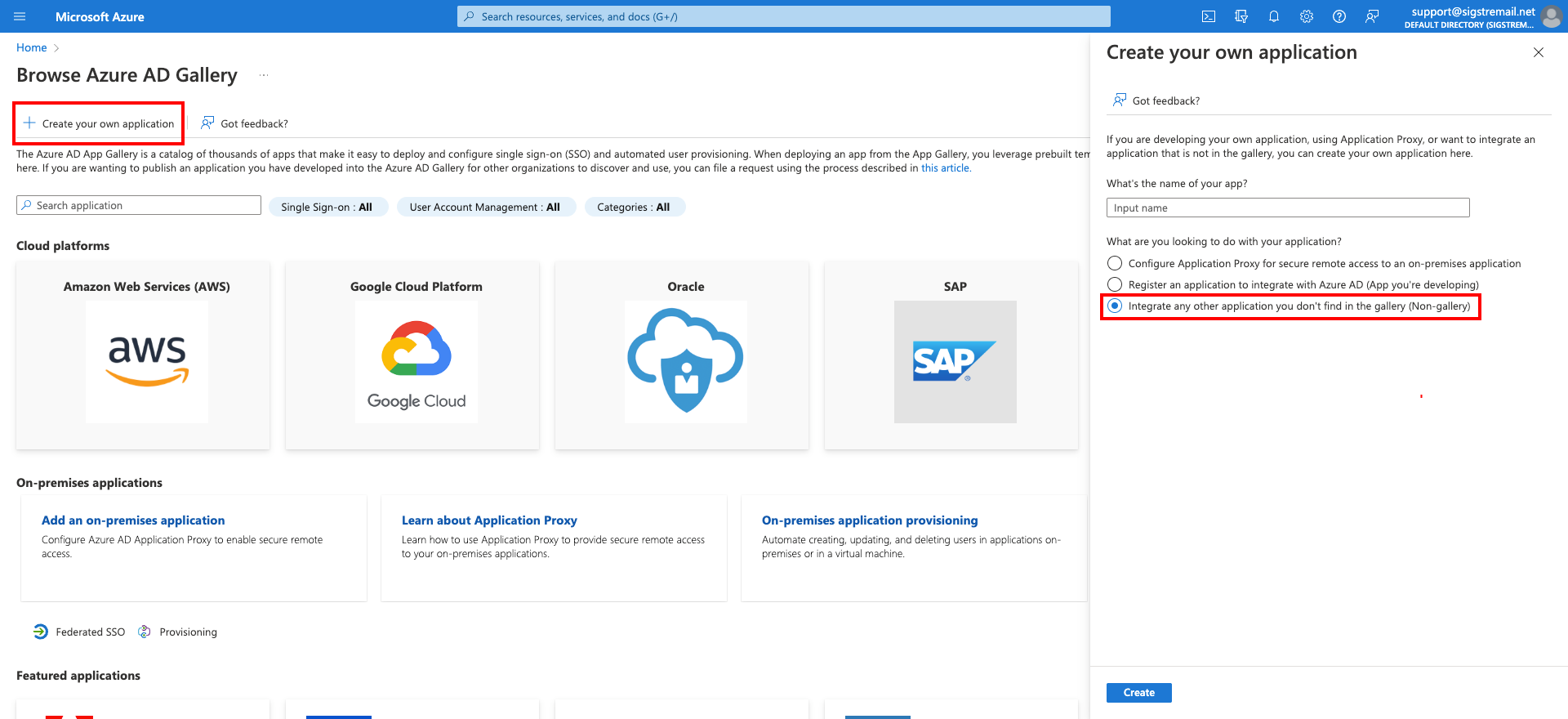This screenshot has height=719, width=1568.
Task: Click the Google Cloud Platform logo
Action: pos(416,362)
